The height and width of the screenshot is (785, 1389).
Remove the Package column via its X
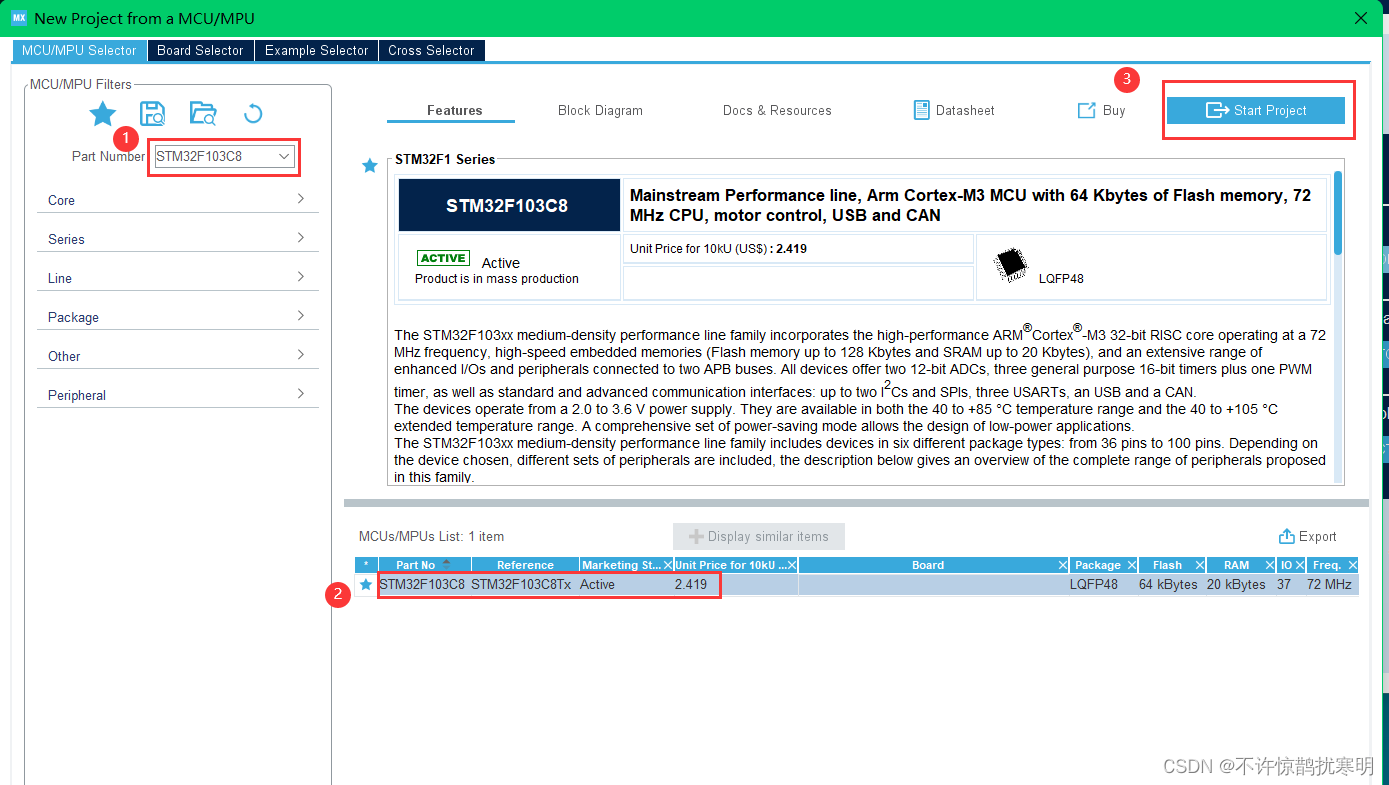1131,565
